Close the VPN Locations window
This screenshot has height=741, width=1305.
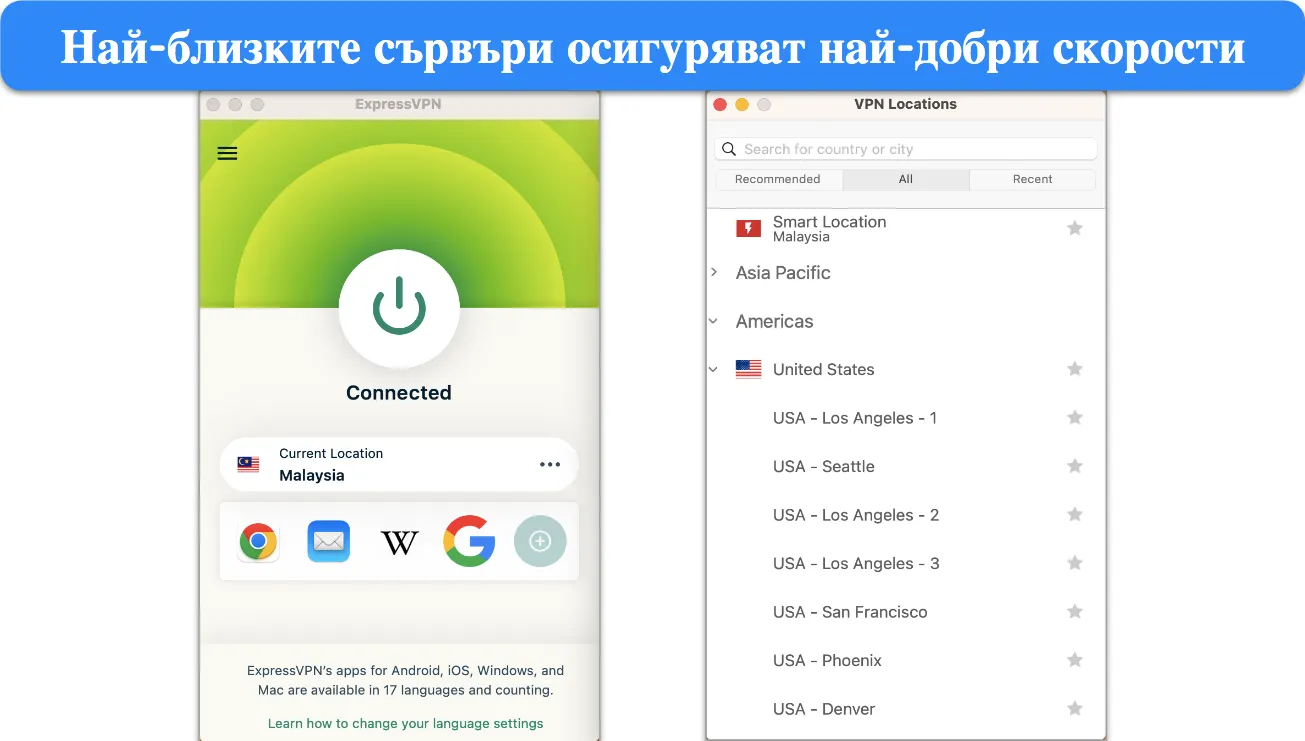click(720, 104)
